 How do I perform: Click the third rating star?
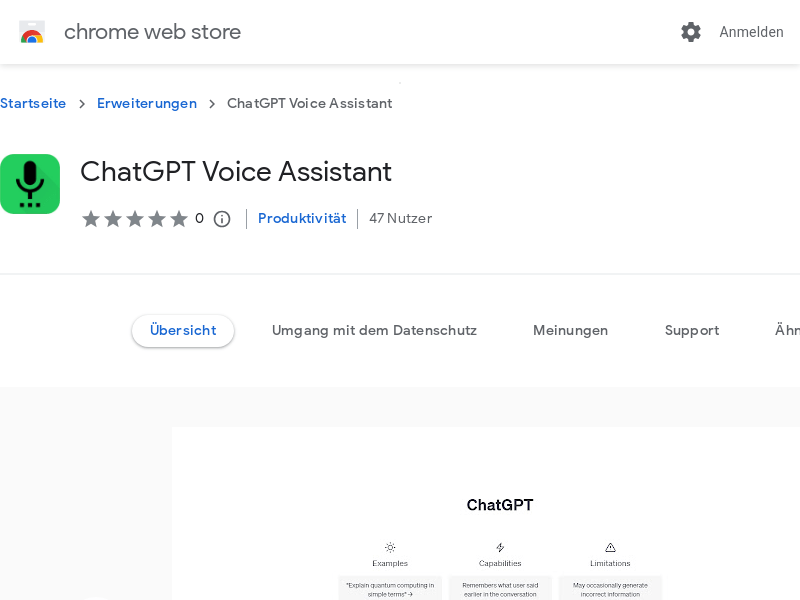tap(135, 219)
